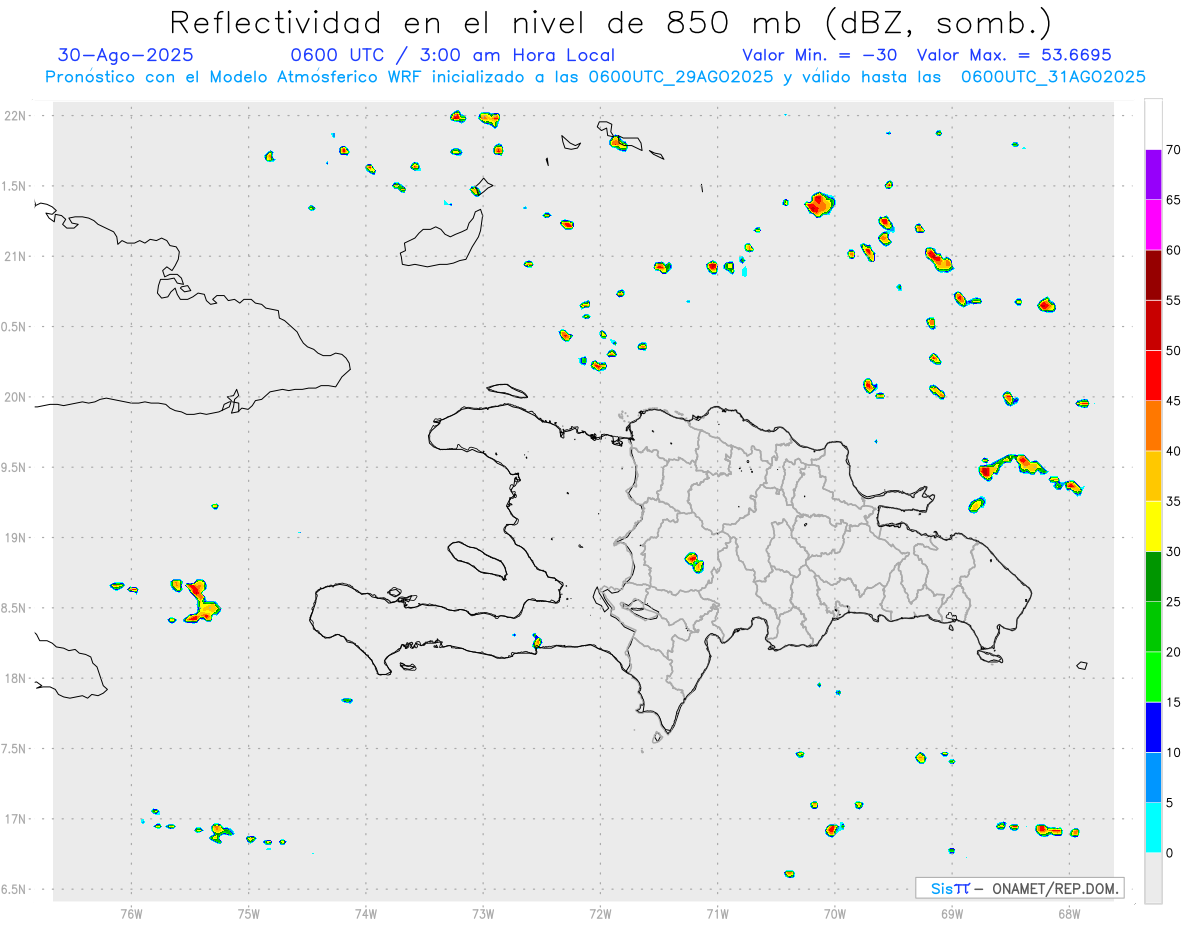Select the magenta 60–65 dBZ colorbar segment

1153,225
